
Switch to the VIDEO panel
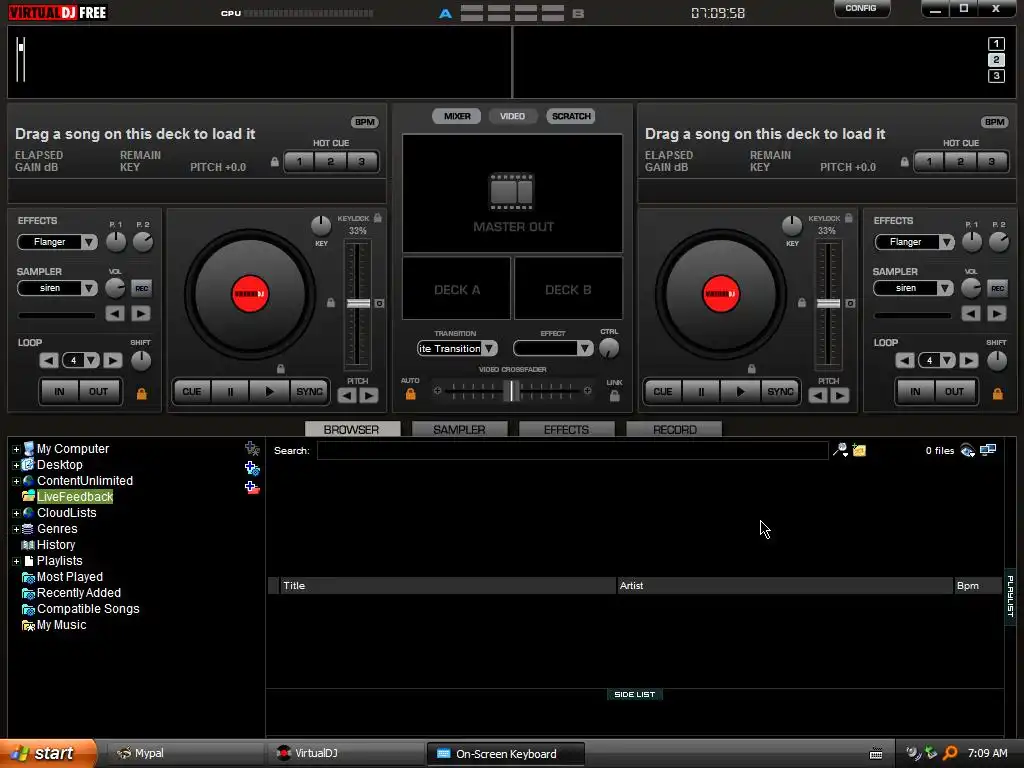(x=512, y=116)
